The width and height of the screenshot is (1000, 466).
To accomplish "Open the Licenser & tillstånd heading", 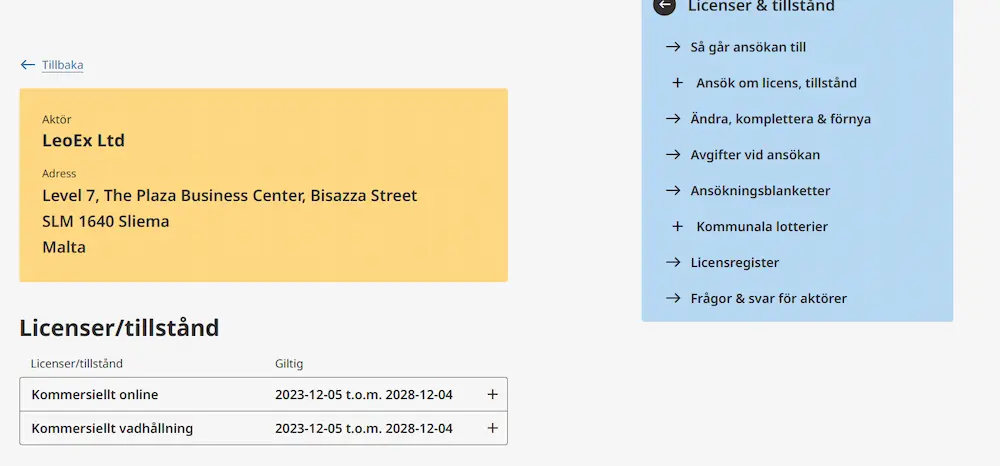I will click(x=761, y=6).
